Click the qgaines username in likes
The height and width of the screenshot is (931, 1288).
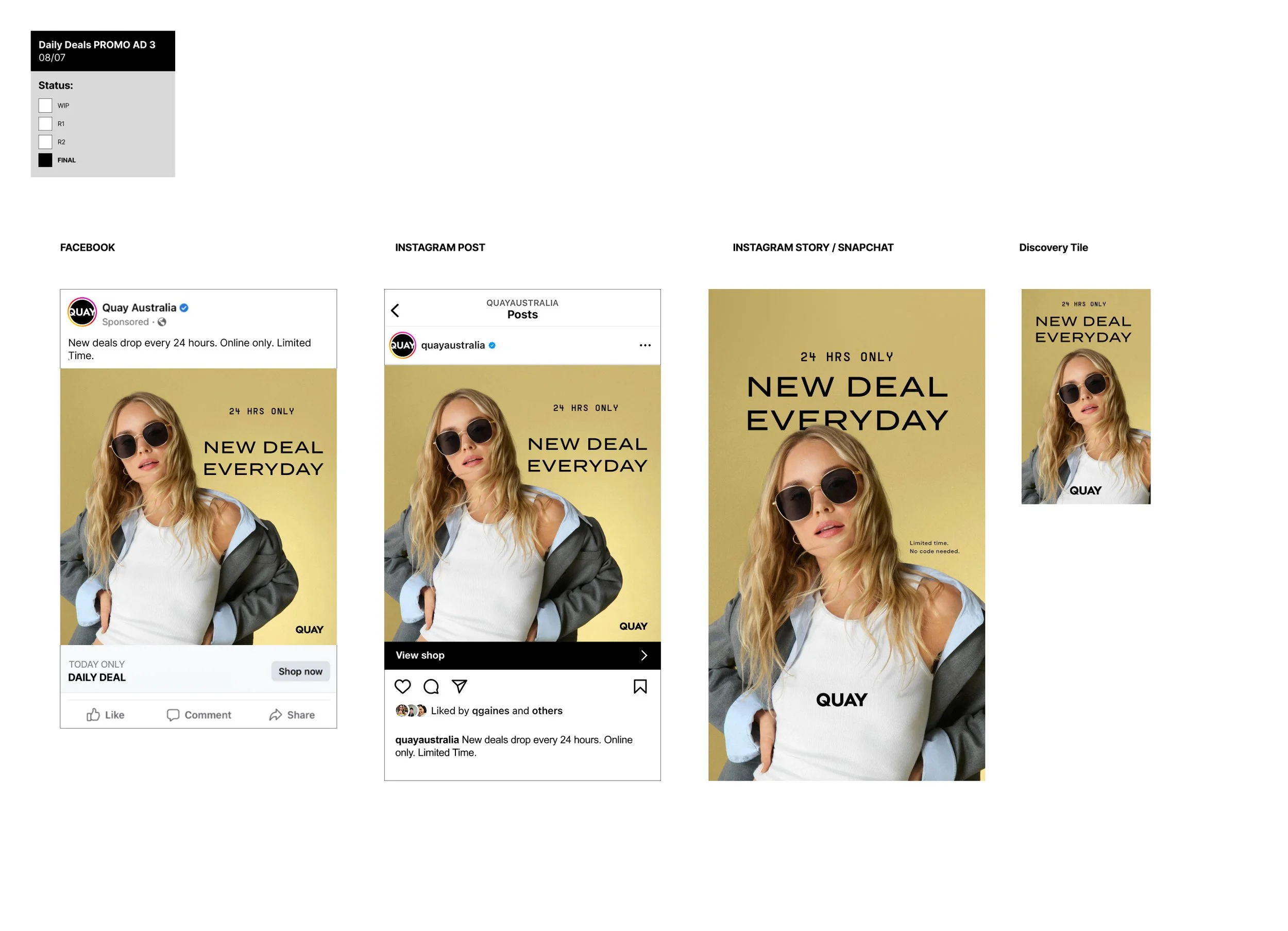pos(490,710)
